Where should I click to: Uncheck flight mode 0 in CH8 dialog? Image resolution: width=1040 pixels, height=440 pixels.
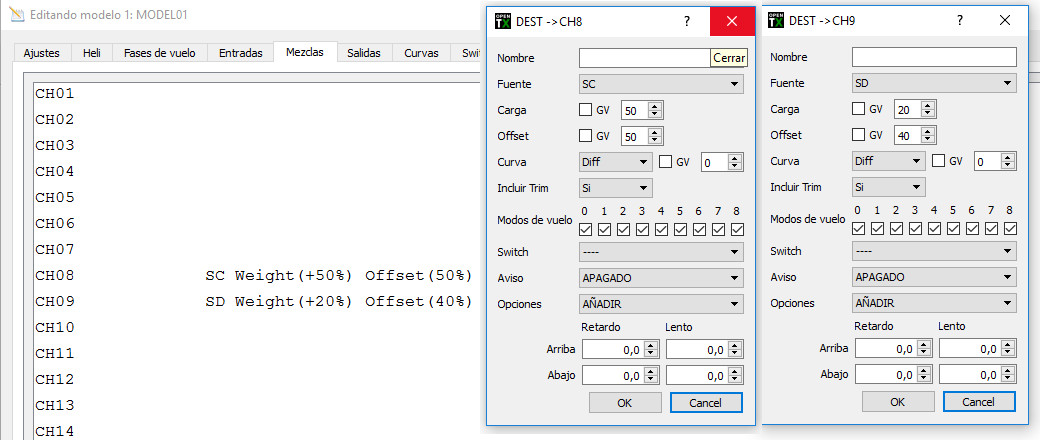(x=586, y=230)
